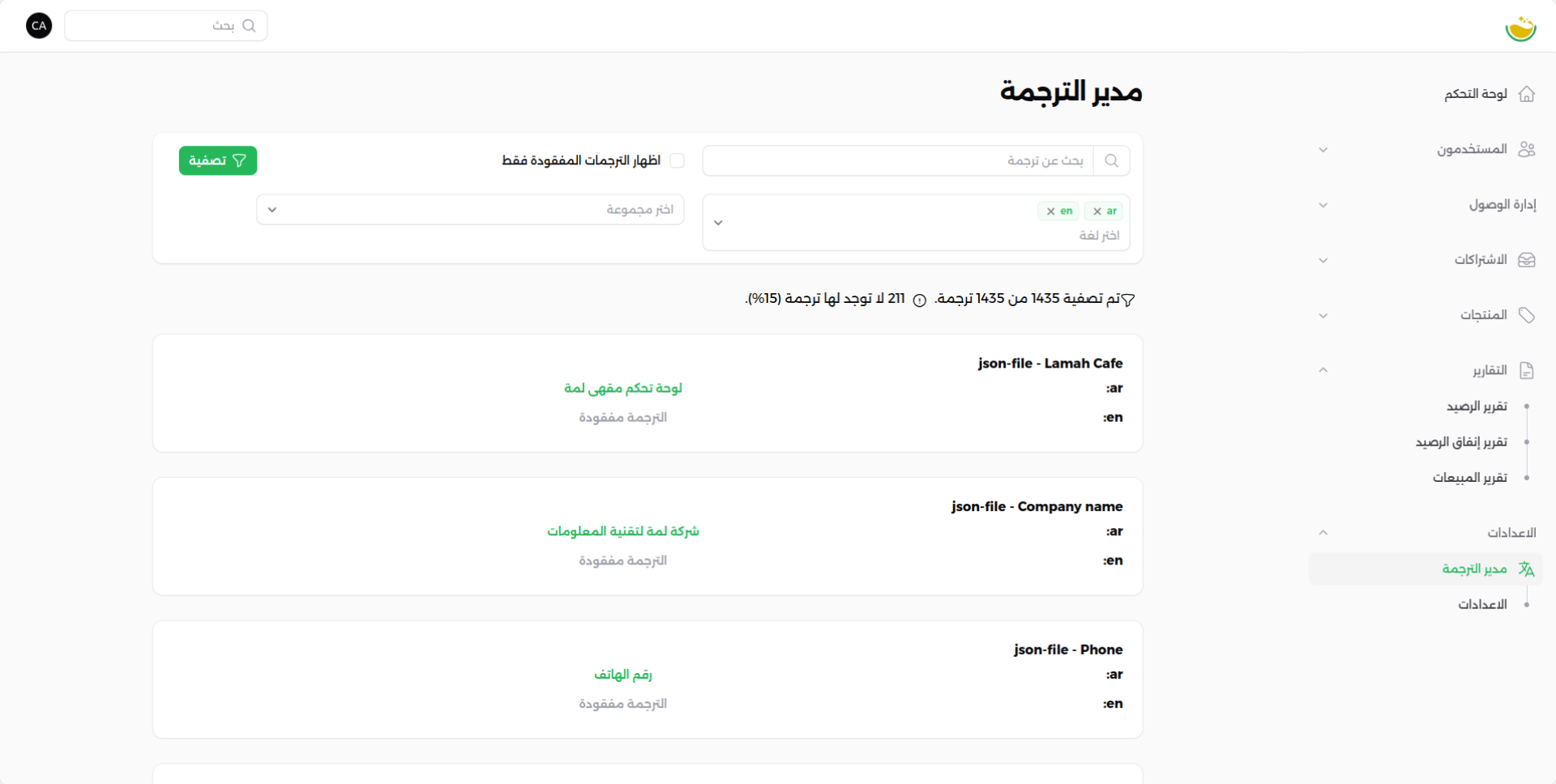Screen dimensions: 1556x784
Task: Click the funnel icon in the filter summary
Action: (1128, 300)
